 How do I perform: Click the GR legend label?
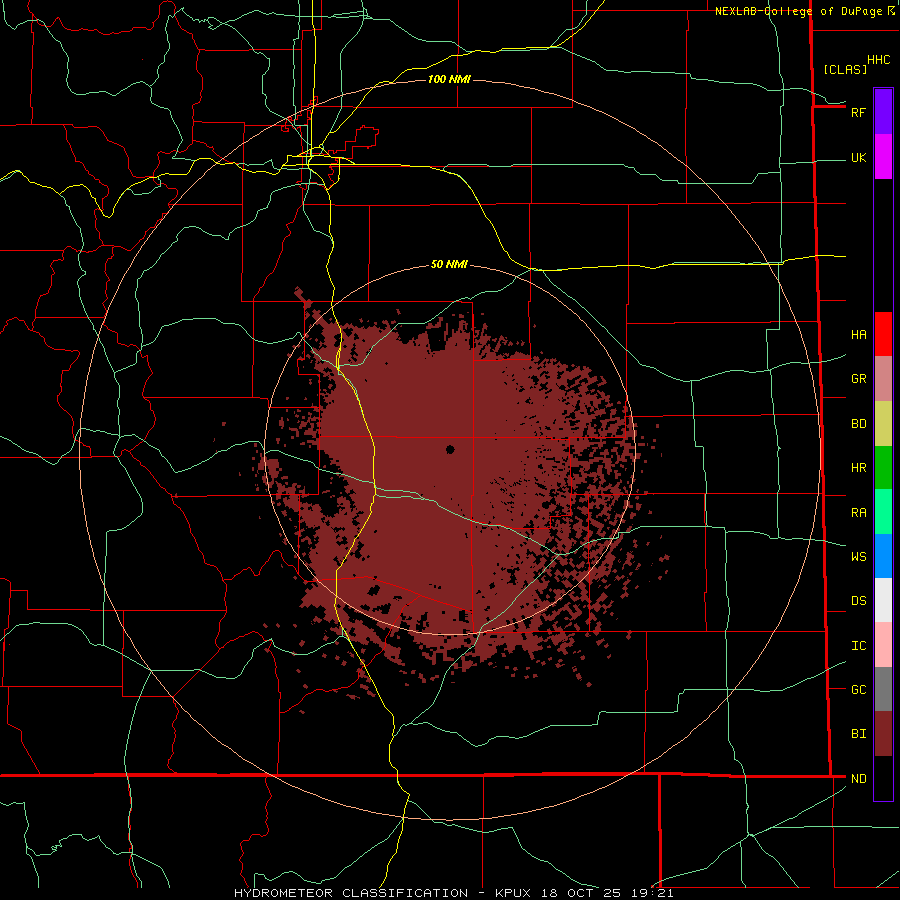pyautogui.click(x=859, y=379)
